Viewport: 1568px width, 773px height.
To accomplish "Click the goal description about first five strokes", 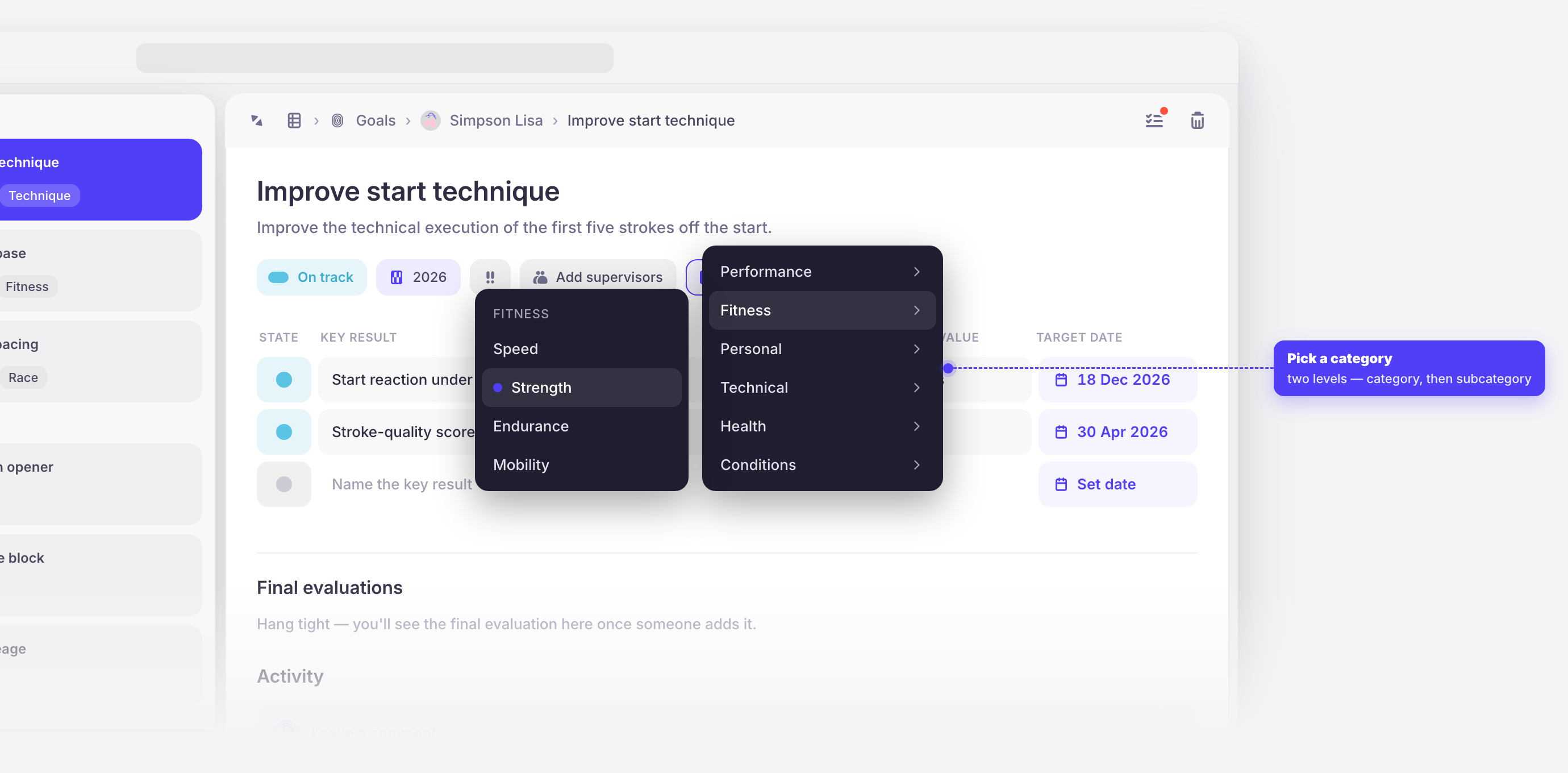I will 514,227.
